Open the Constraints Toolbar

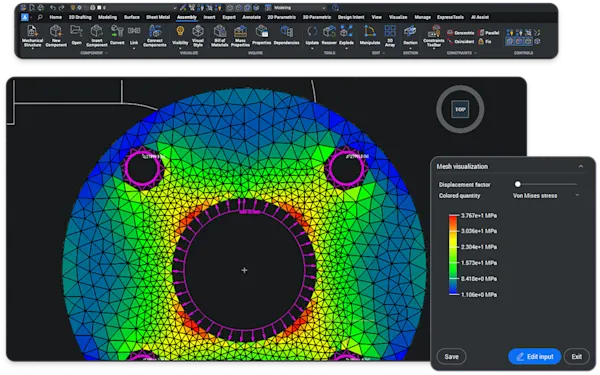tap(434, 36)
